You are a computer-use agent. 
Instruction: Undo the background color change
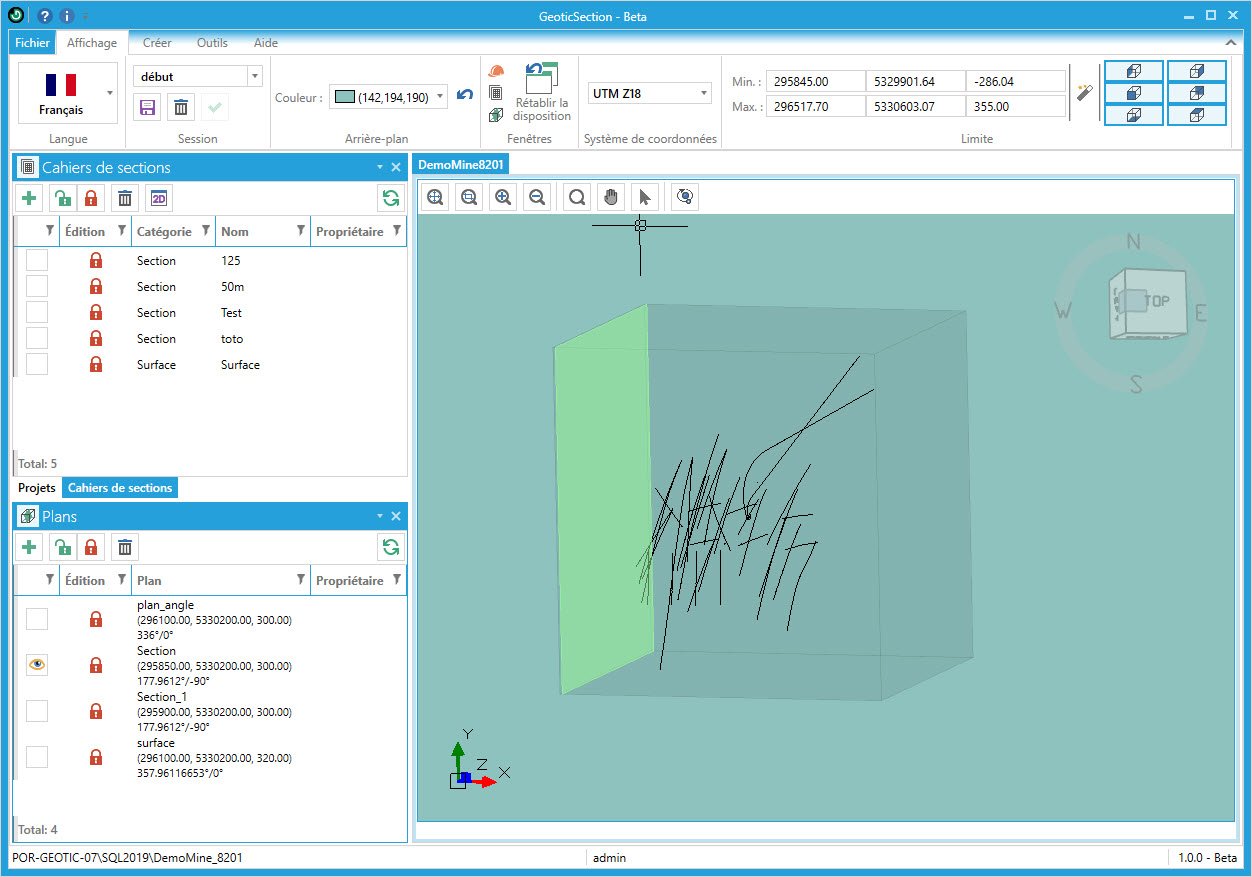click(465, 95)
